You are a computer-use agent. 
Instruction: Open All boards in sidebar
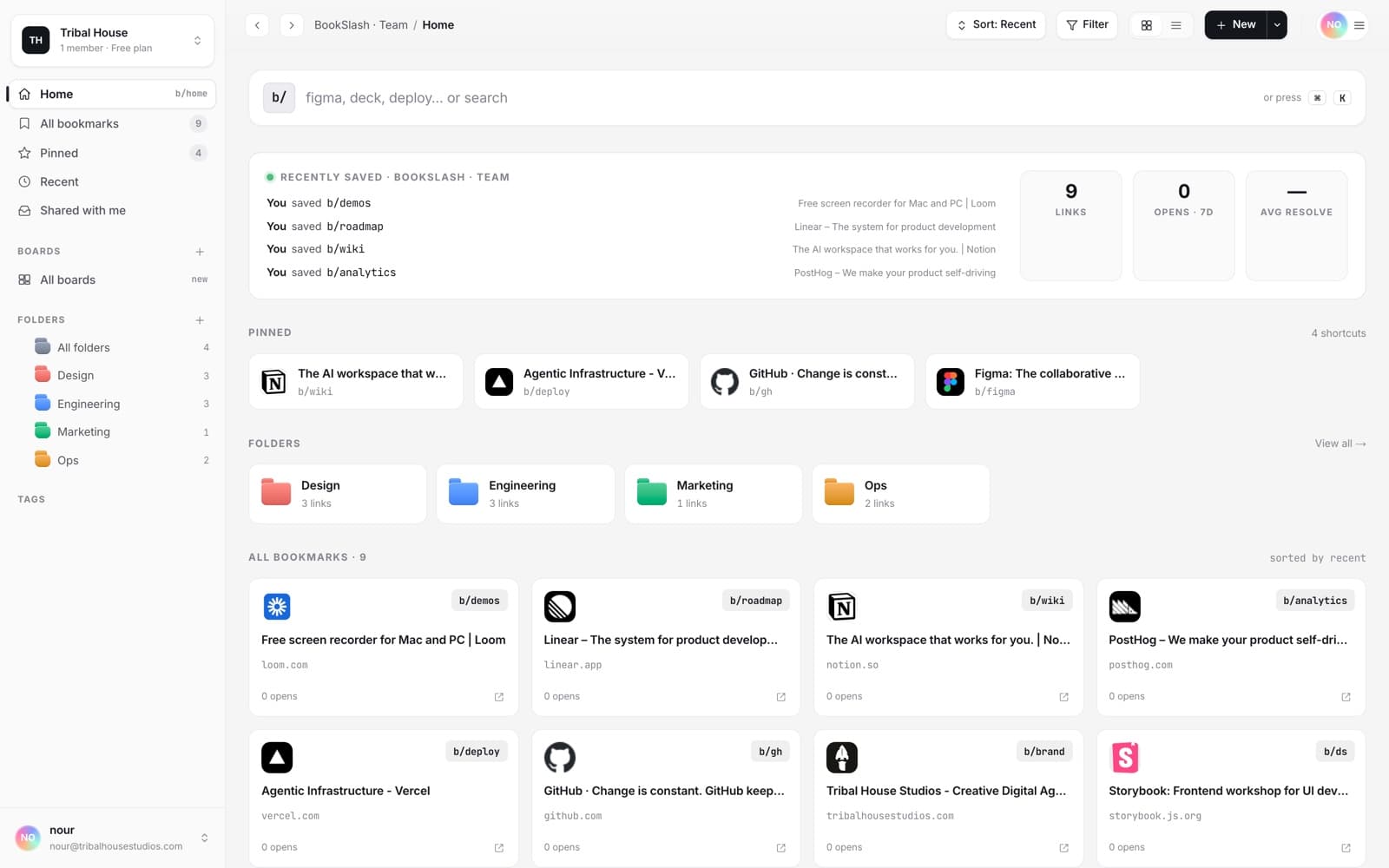(111, 279)
